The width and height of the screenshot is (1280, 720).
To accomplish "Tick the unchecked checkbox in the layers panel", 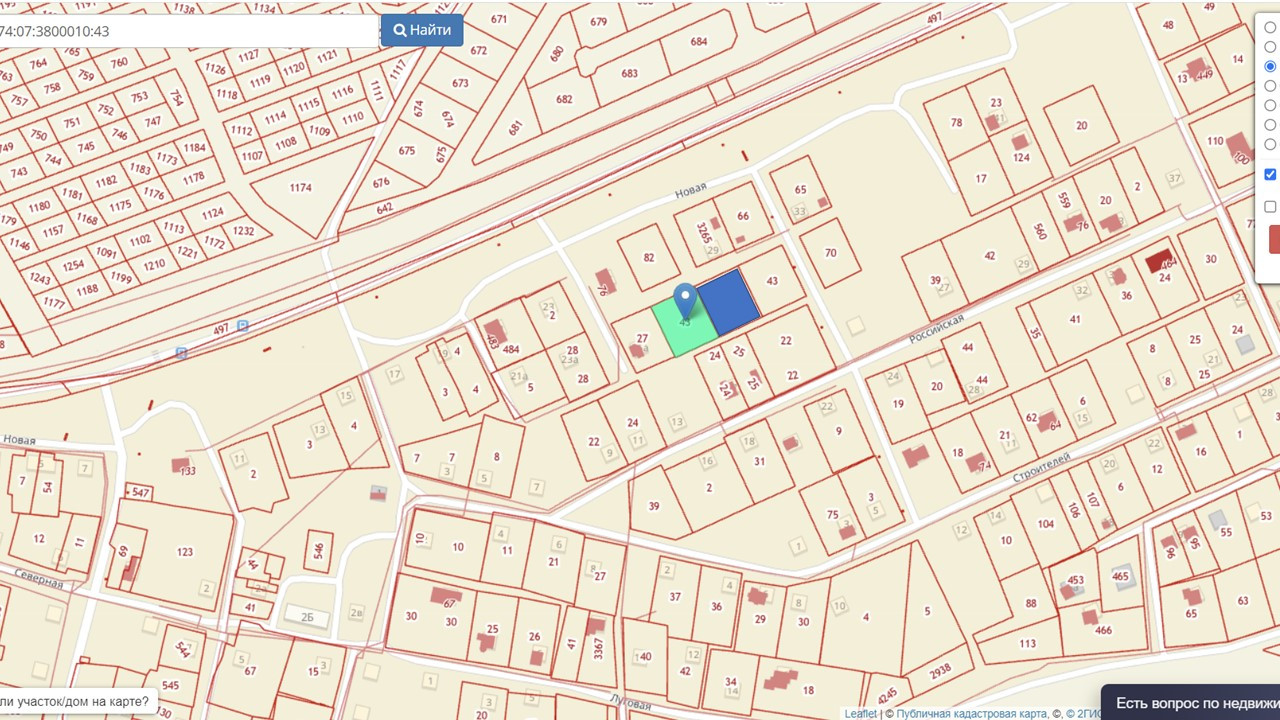I will pos(1270,207).
